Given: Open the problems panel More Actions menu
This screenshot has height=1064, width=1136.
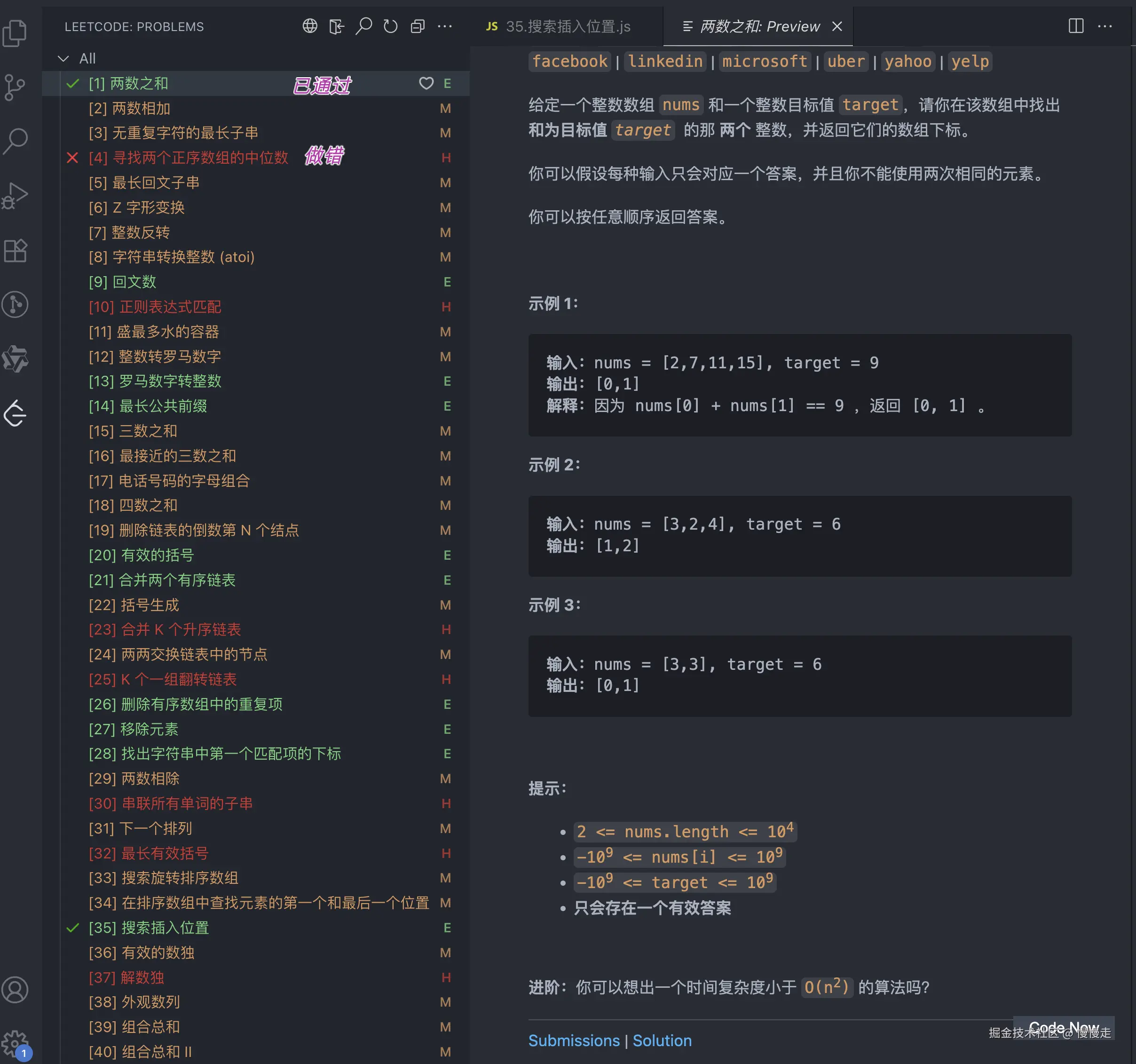Looking at the screenshot, I should coord(444,26).
